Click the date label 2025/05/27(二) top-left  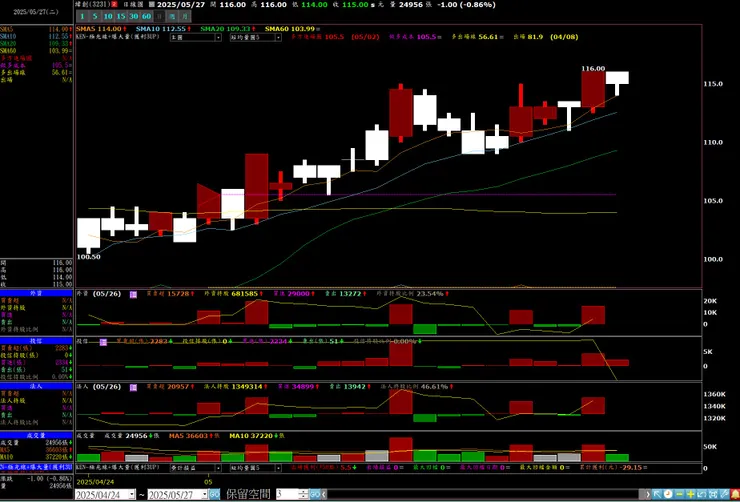36,12
